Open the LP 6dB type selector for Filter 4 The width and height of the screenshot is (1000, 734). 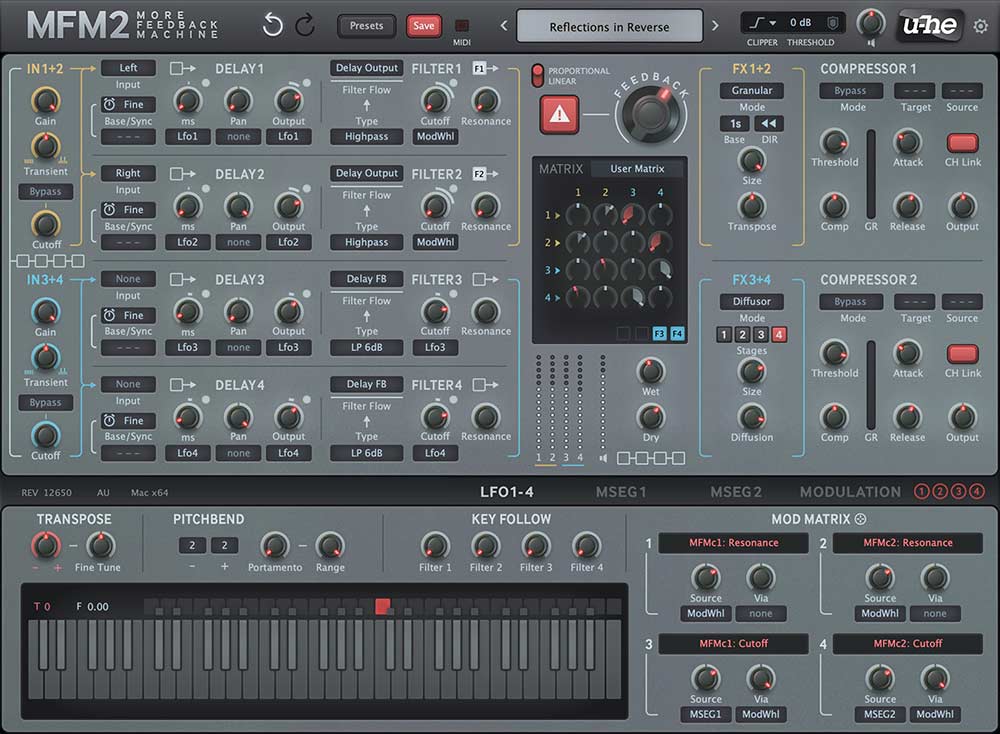pyautogui.click(x=366, y=452)
